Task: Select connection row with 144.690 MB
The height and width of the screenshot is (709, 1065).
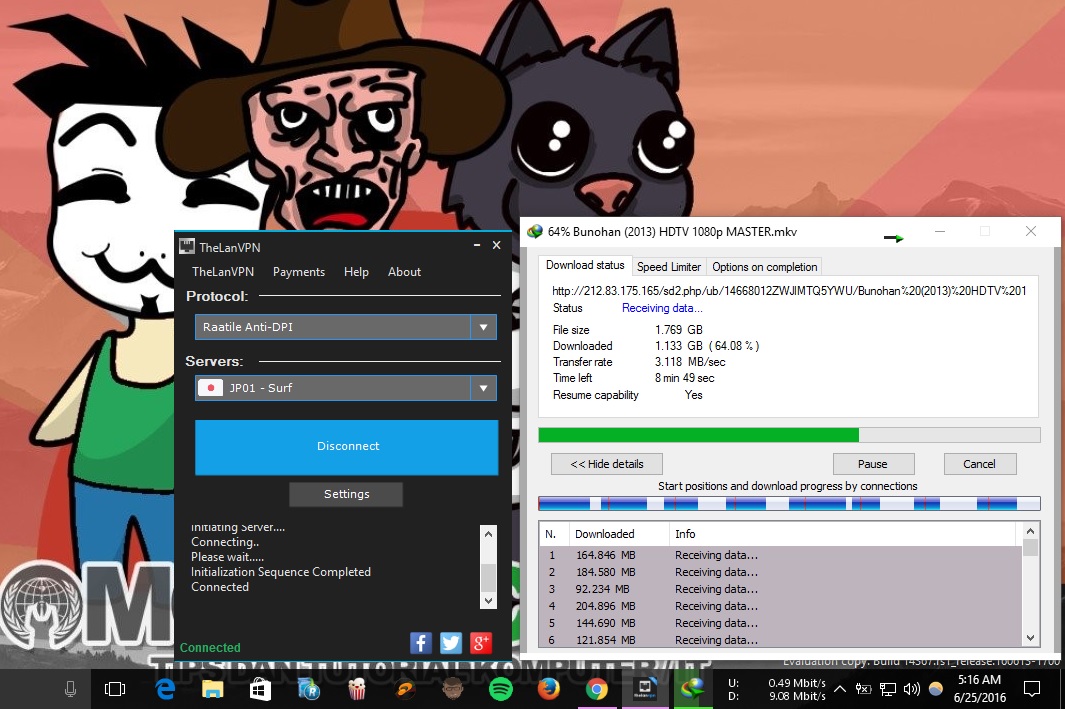Action: (x=780, y=623)
